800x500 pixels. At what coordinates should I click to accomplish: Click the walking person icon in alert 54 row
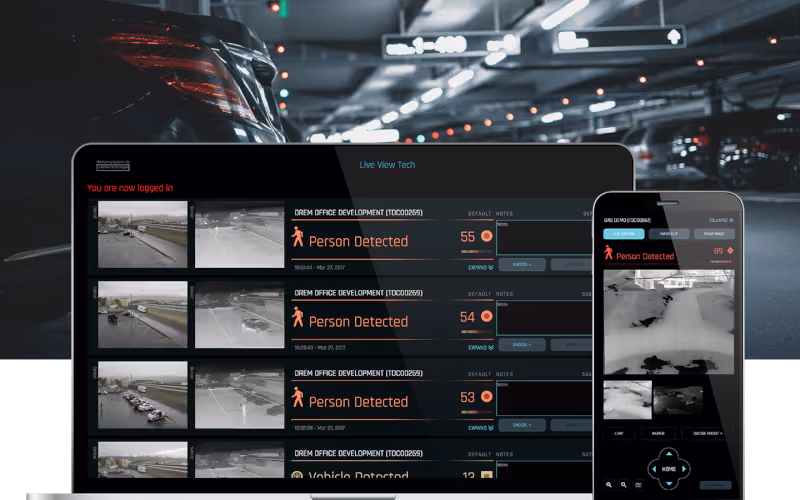point(297,317)
